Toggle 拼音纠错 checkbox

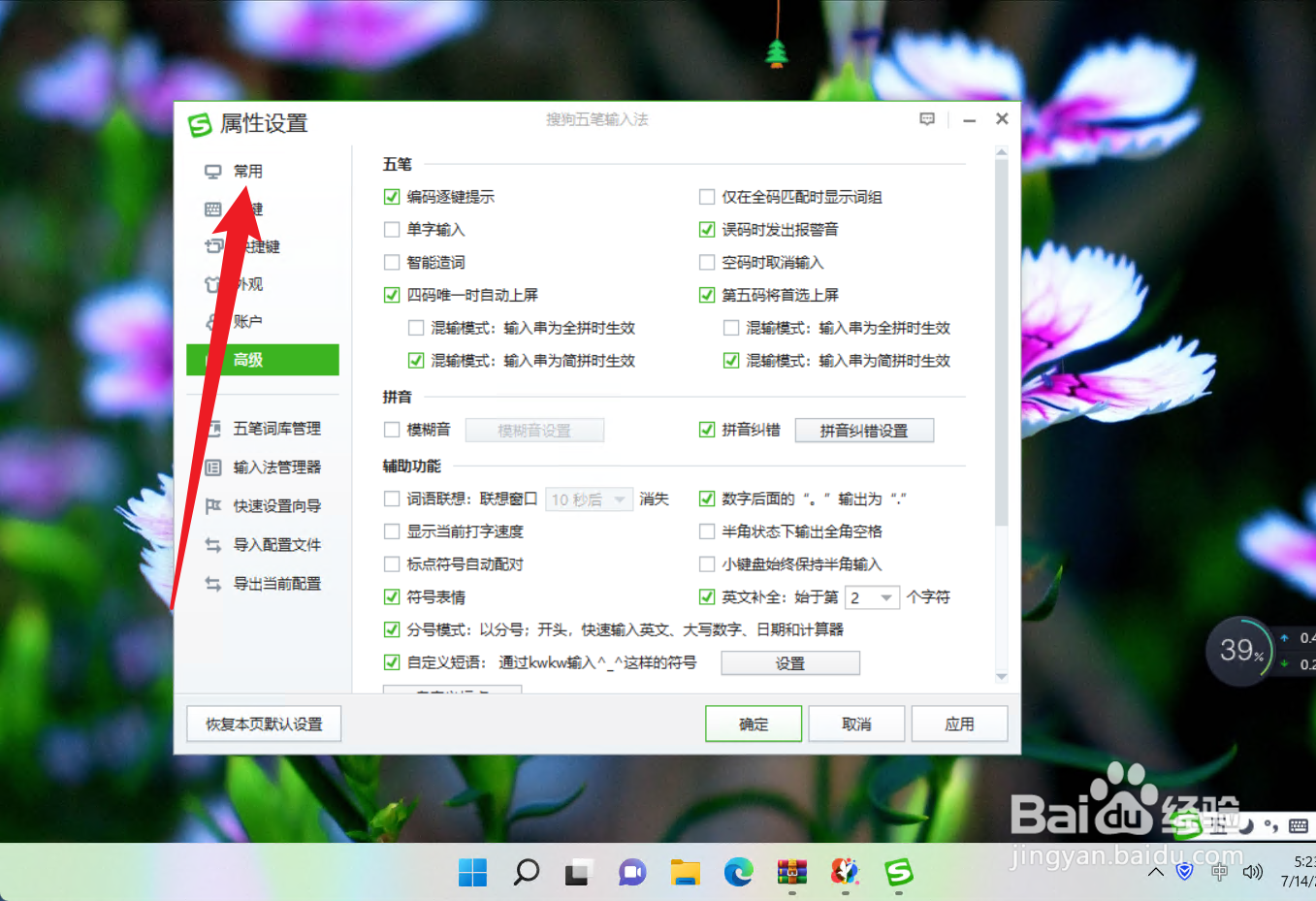click(707, 430)
